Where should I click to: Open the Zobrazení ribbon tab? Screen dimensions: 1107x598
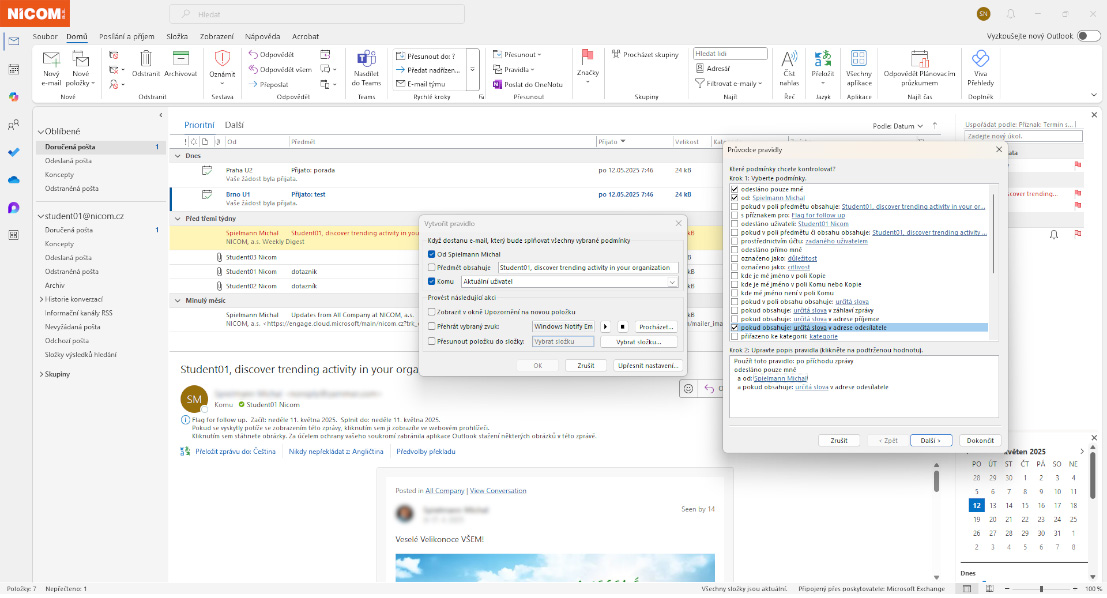(x=217, y=35)
